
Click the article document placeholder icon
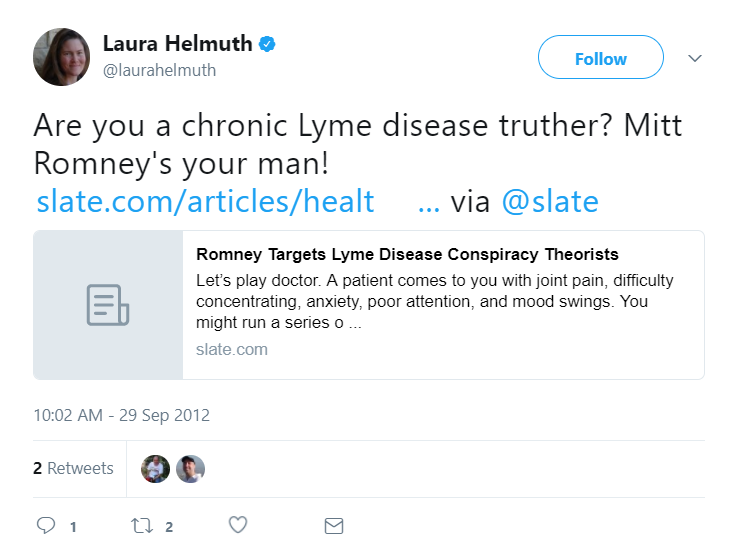click(x=108, y=305)
